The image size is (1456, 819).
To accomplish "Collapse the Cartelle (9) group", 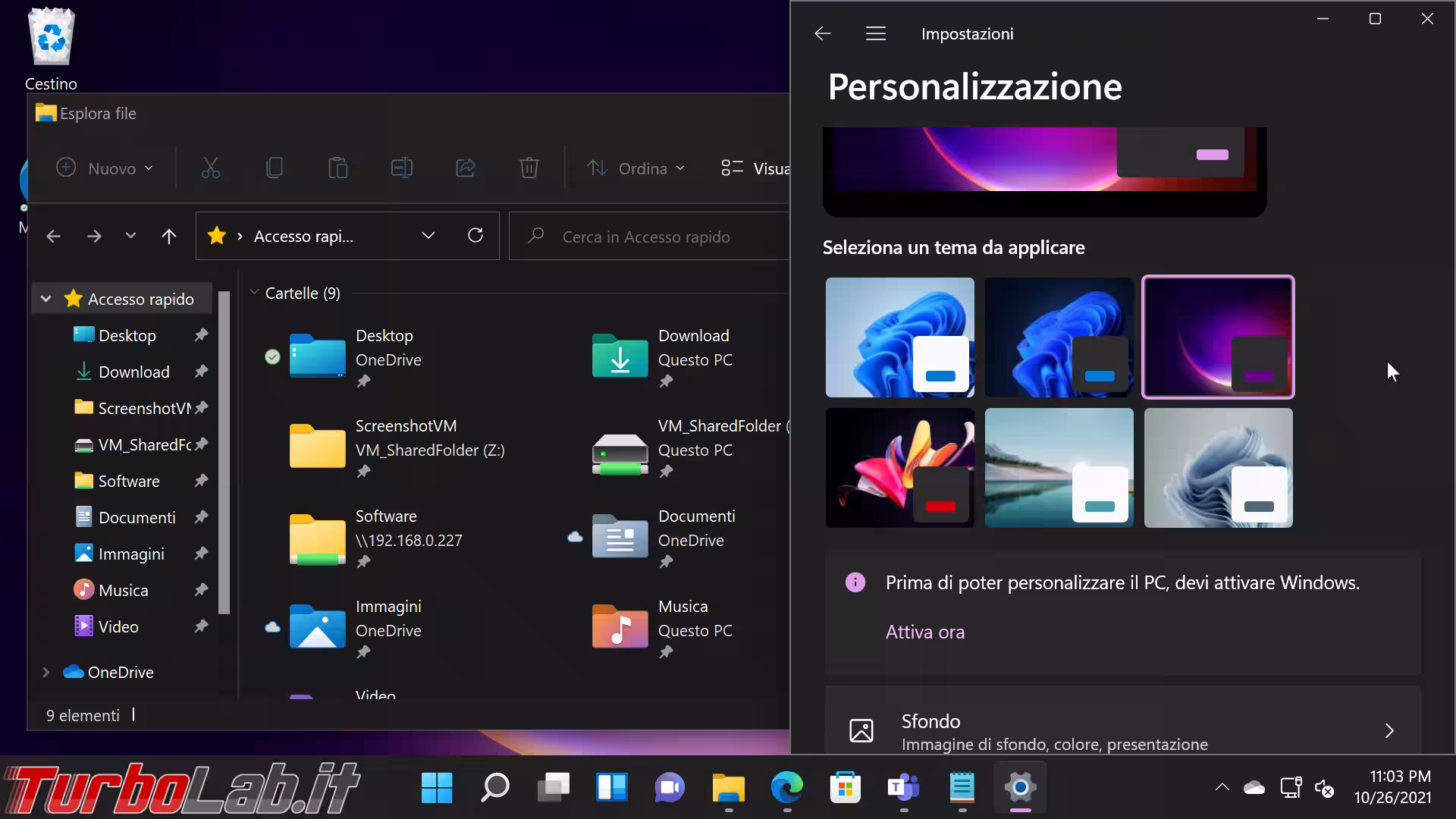I will coord(255,293).
